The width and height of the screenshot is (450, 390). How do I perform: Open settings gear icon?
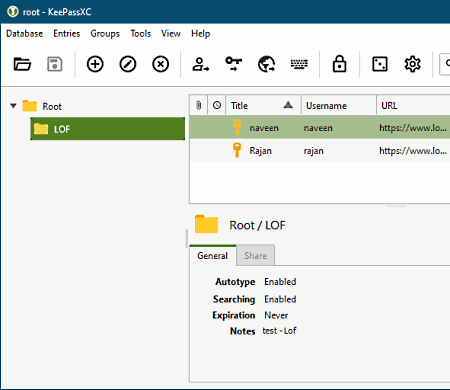pyautogui.click(x=412, y=64)
